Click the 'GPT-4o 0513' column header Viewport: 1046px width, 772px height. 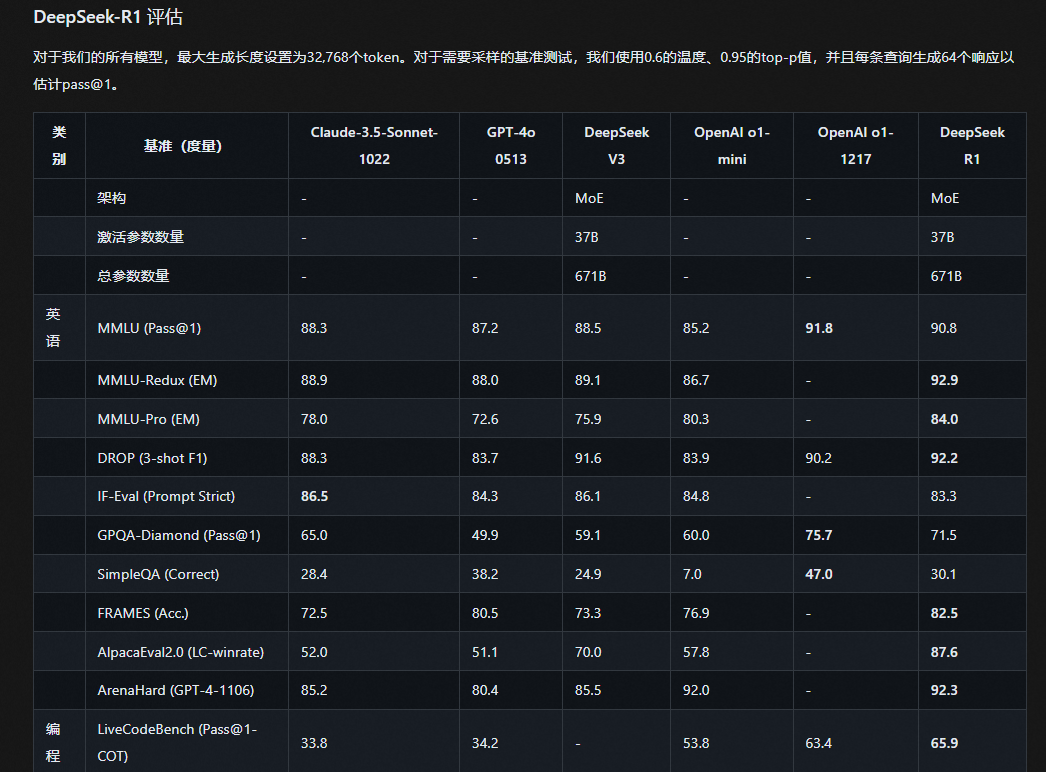point(511,145)
